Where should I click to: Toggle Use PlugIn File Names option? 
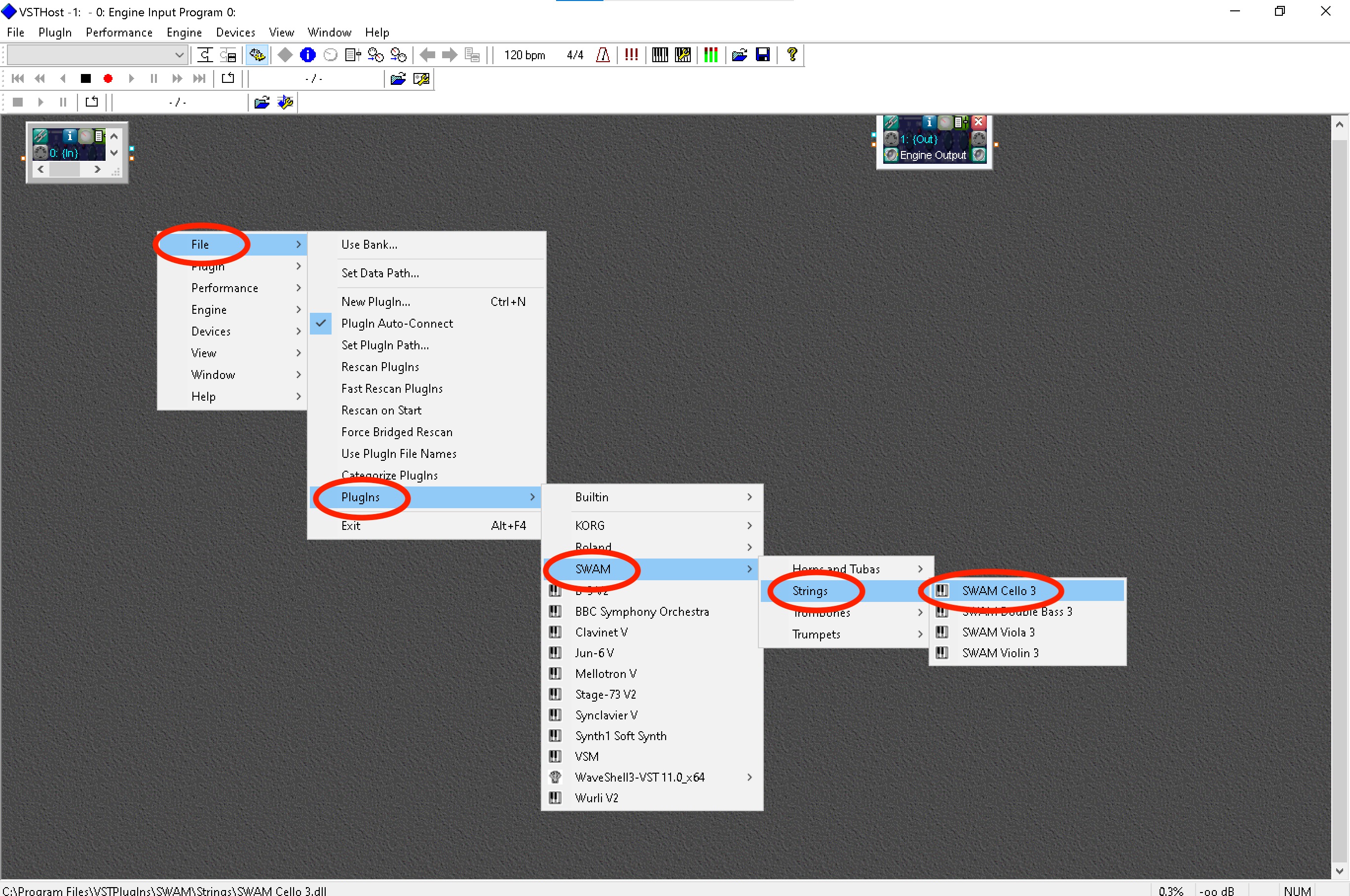[x=398, y=454]
